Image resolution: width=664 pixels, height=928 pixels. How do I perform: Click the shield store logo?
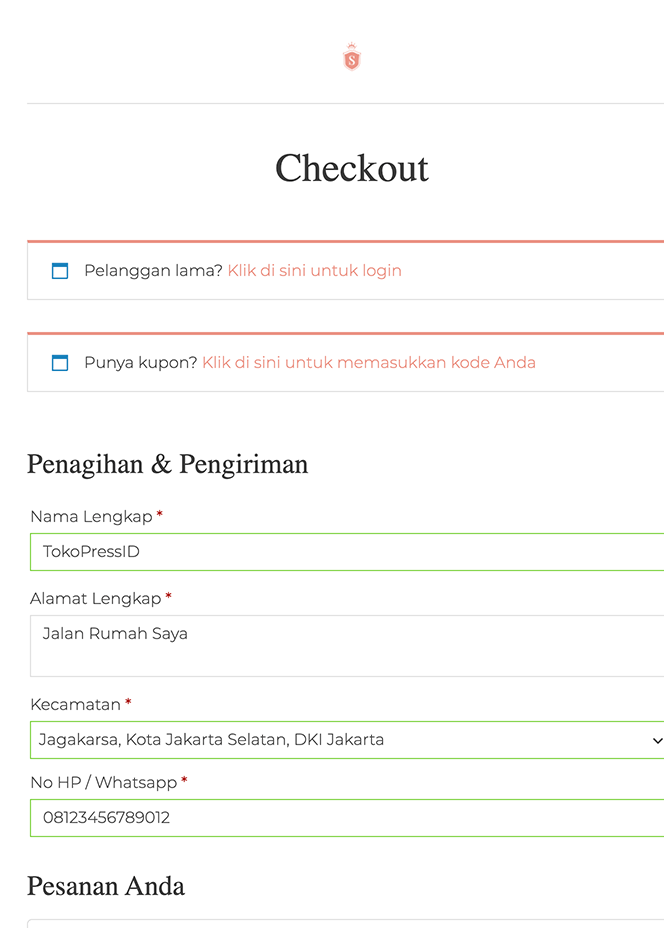352,57
